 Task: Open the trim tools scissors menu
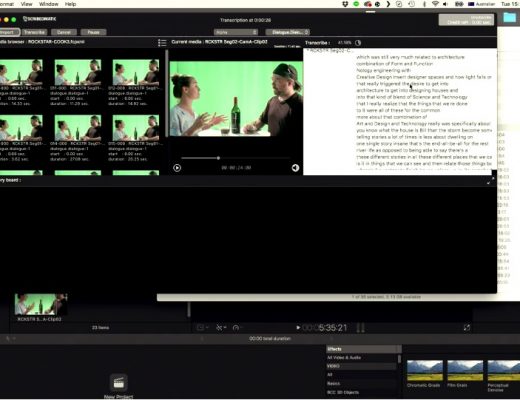(x=221, y=328)
